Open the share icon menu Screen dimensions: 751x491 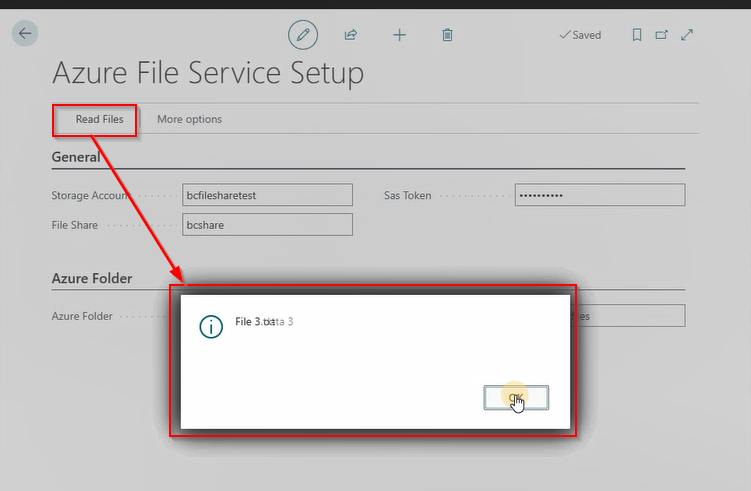[351, 34]
